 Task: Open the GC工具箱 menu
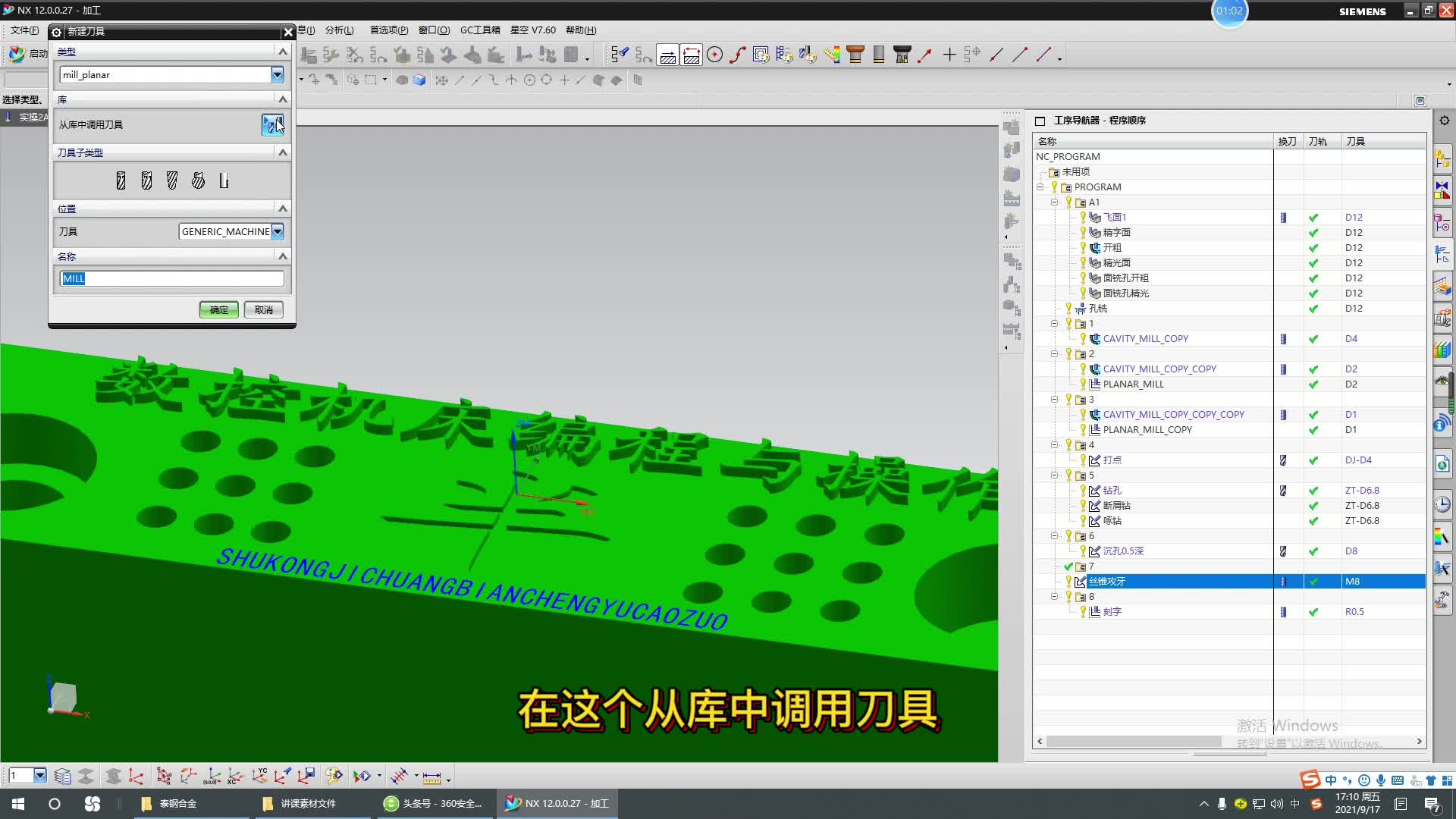point(480,30)
